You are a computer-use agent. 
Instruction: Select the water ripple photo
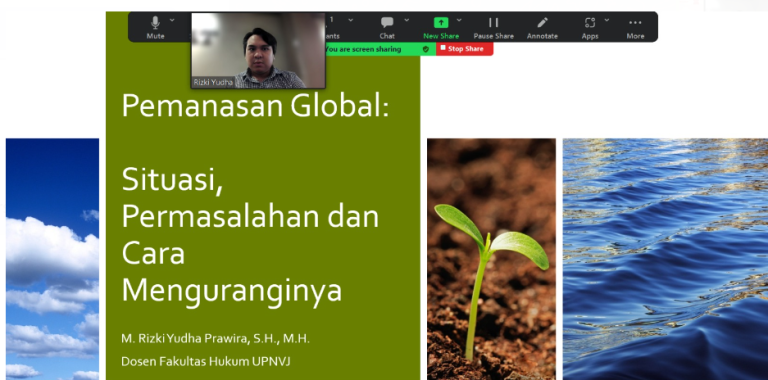tap(665, 259)
